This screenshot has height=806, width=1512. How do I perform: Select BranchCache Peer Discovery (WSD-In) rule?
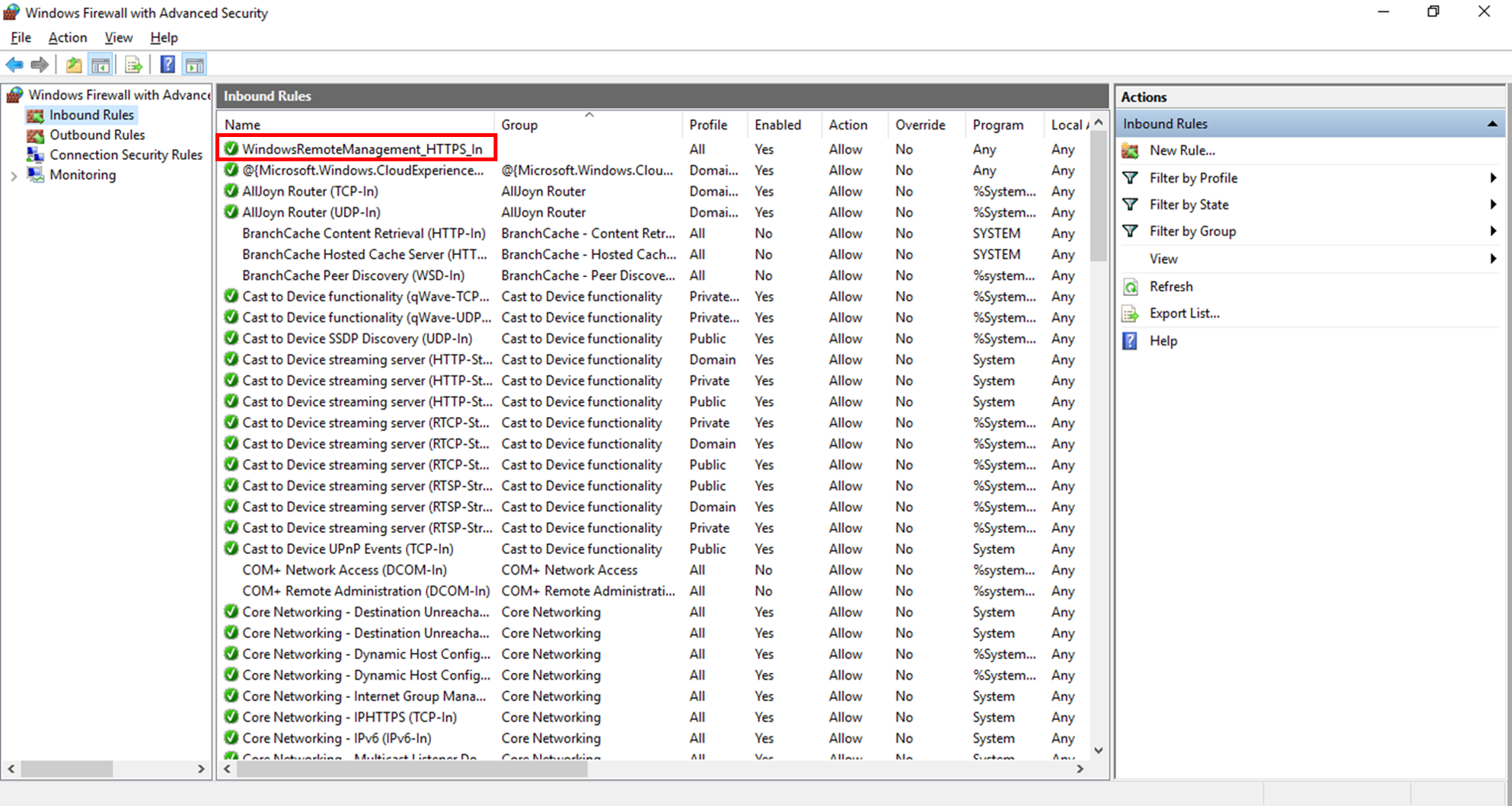353,276
